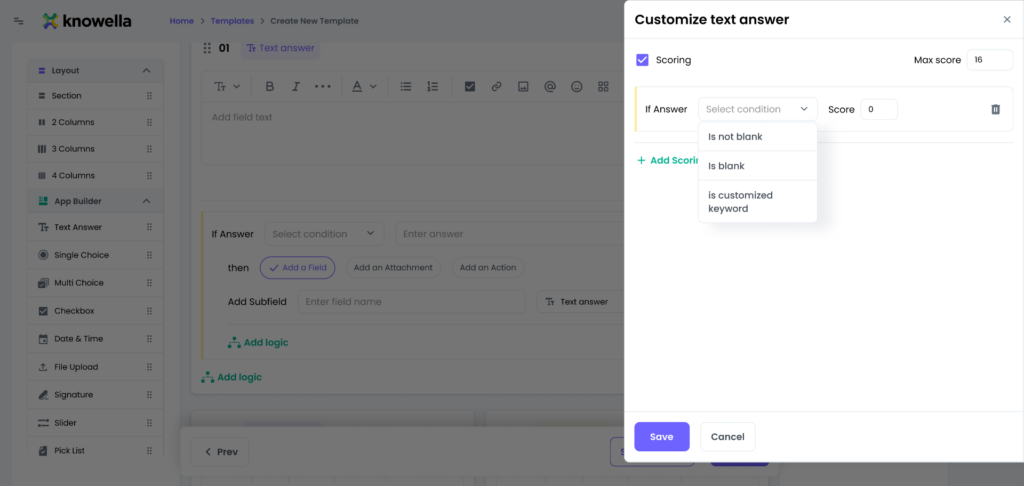
Task: Collapse the Layout section in sidebar
Action: 146,71
